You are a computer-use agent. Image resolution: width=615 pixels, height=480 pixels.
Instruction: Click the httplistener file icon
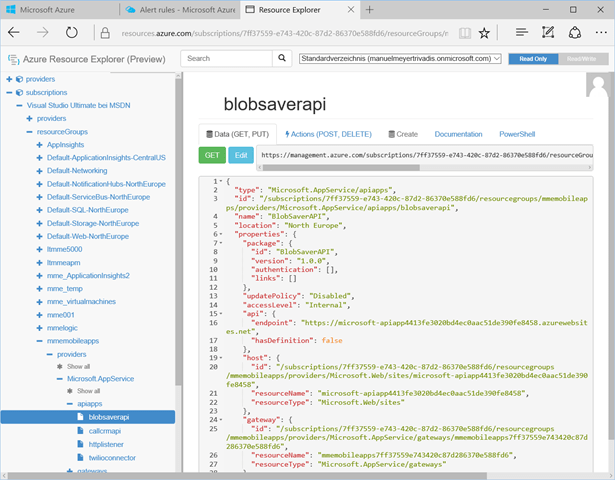80,444
